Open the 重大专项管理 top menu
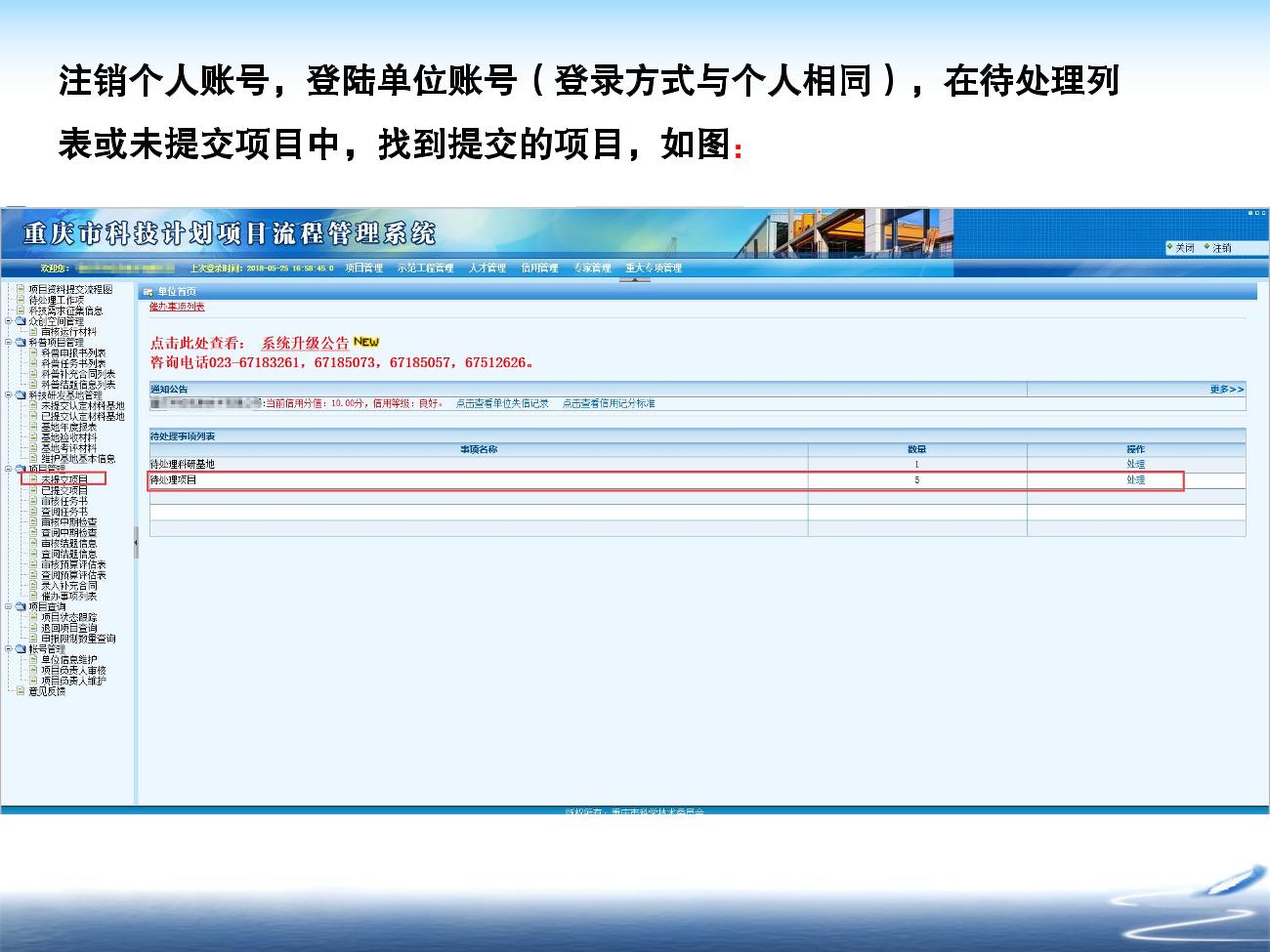 654,268
